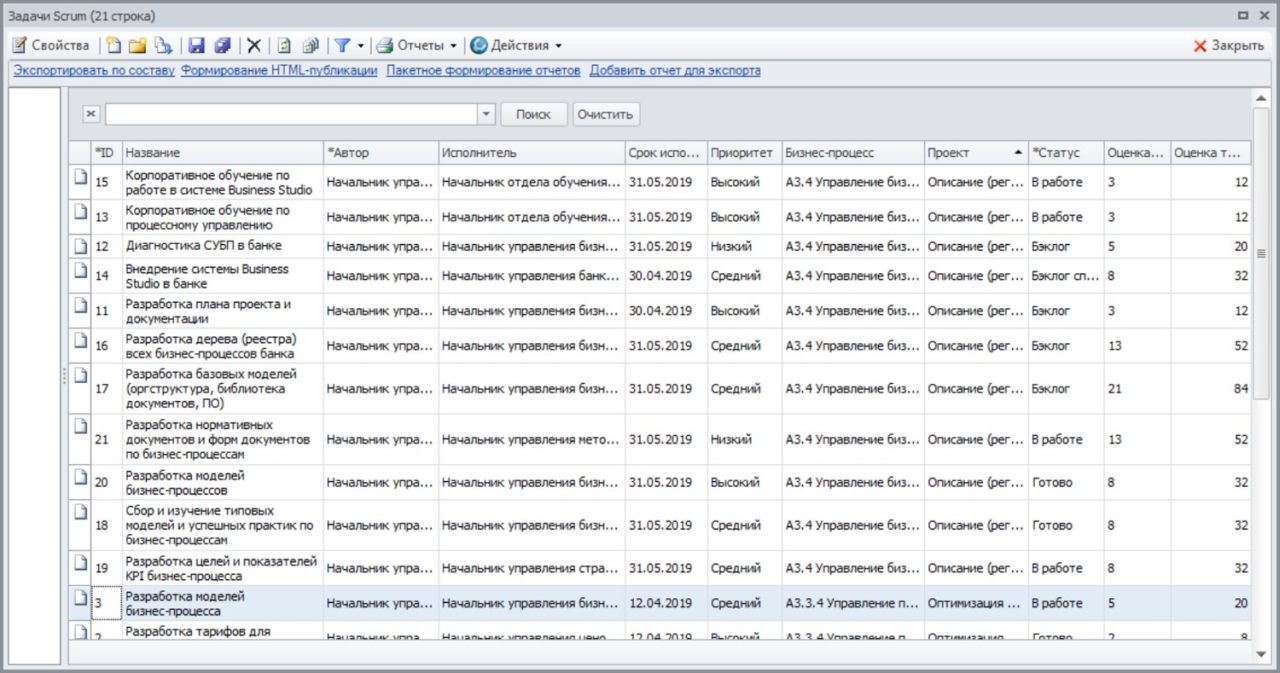Image resolution: width=1280 pixels, height=673 pixels.
Task: Sort by the *ID column header
Action: [106, 153]
